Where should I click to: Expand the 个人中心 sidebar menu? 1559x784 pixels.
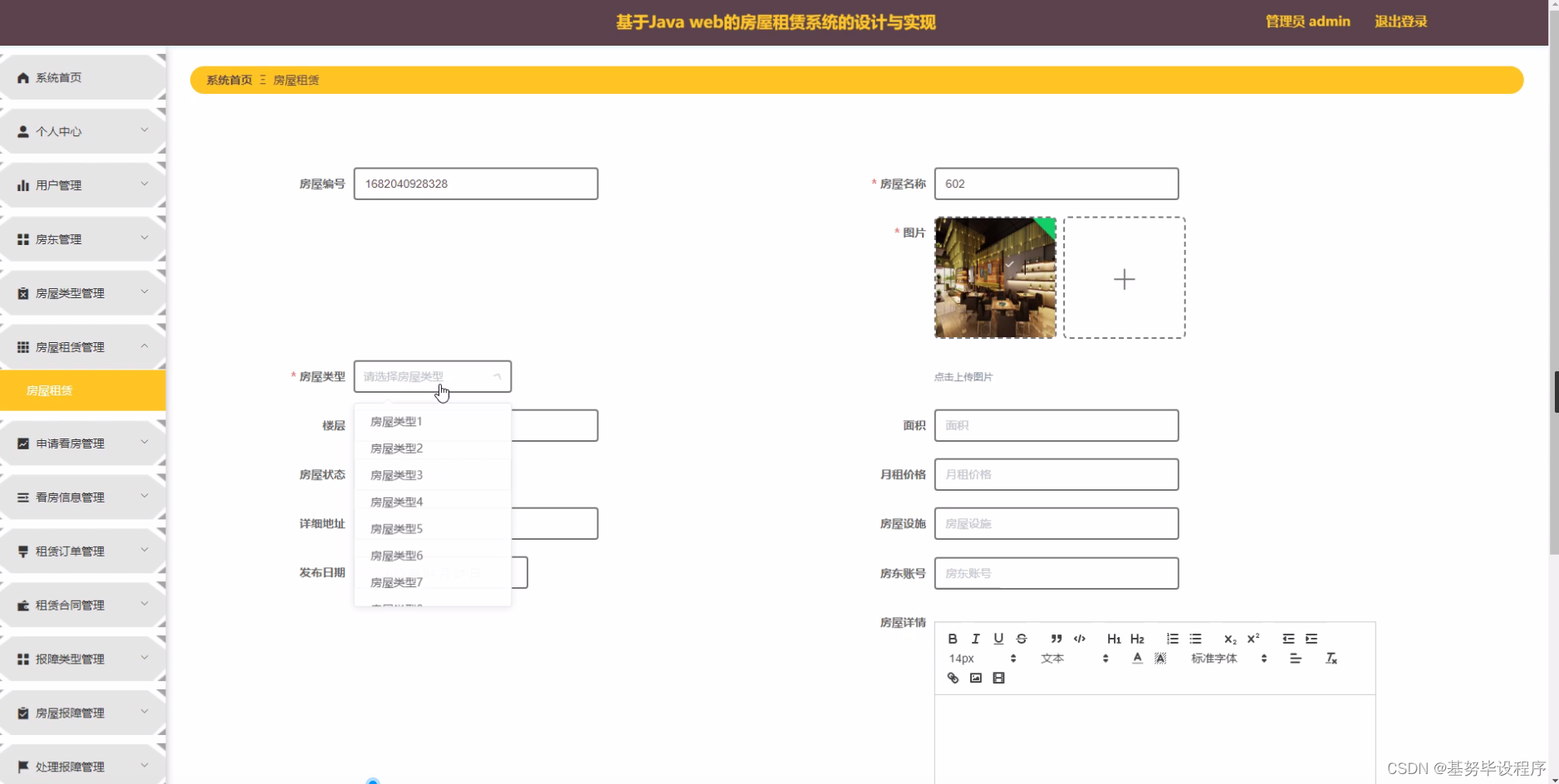click(82, 130)
